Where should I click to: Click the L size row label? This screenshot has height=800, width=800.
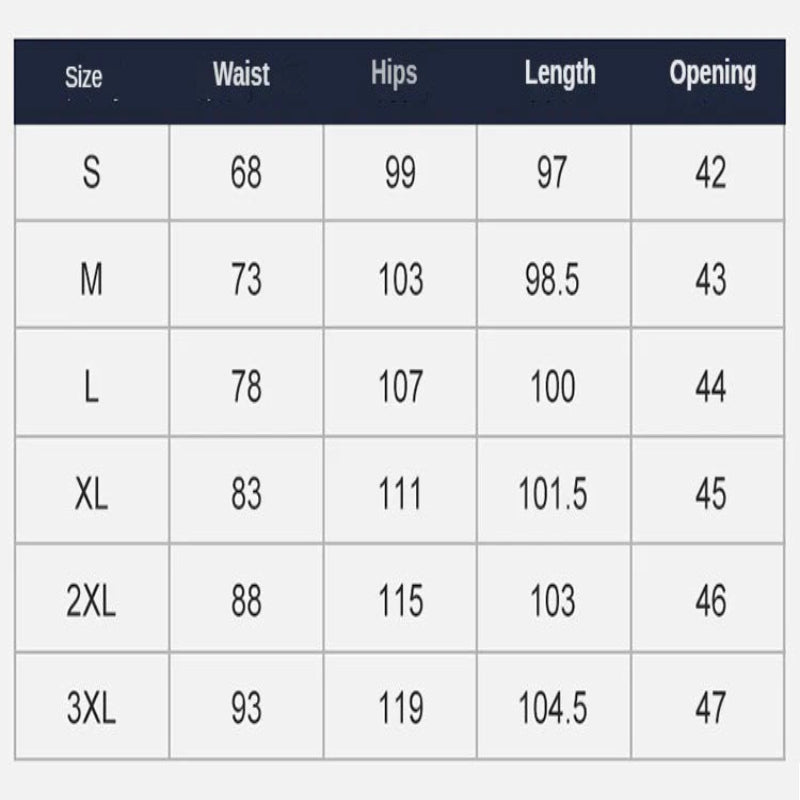91,388
